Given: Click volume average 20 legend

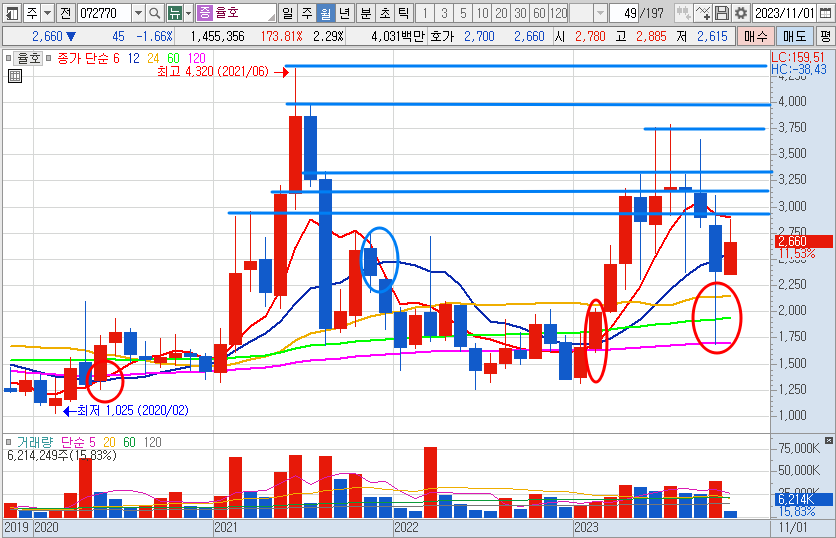Looking at the screenshot, I should pos(109,442).
